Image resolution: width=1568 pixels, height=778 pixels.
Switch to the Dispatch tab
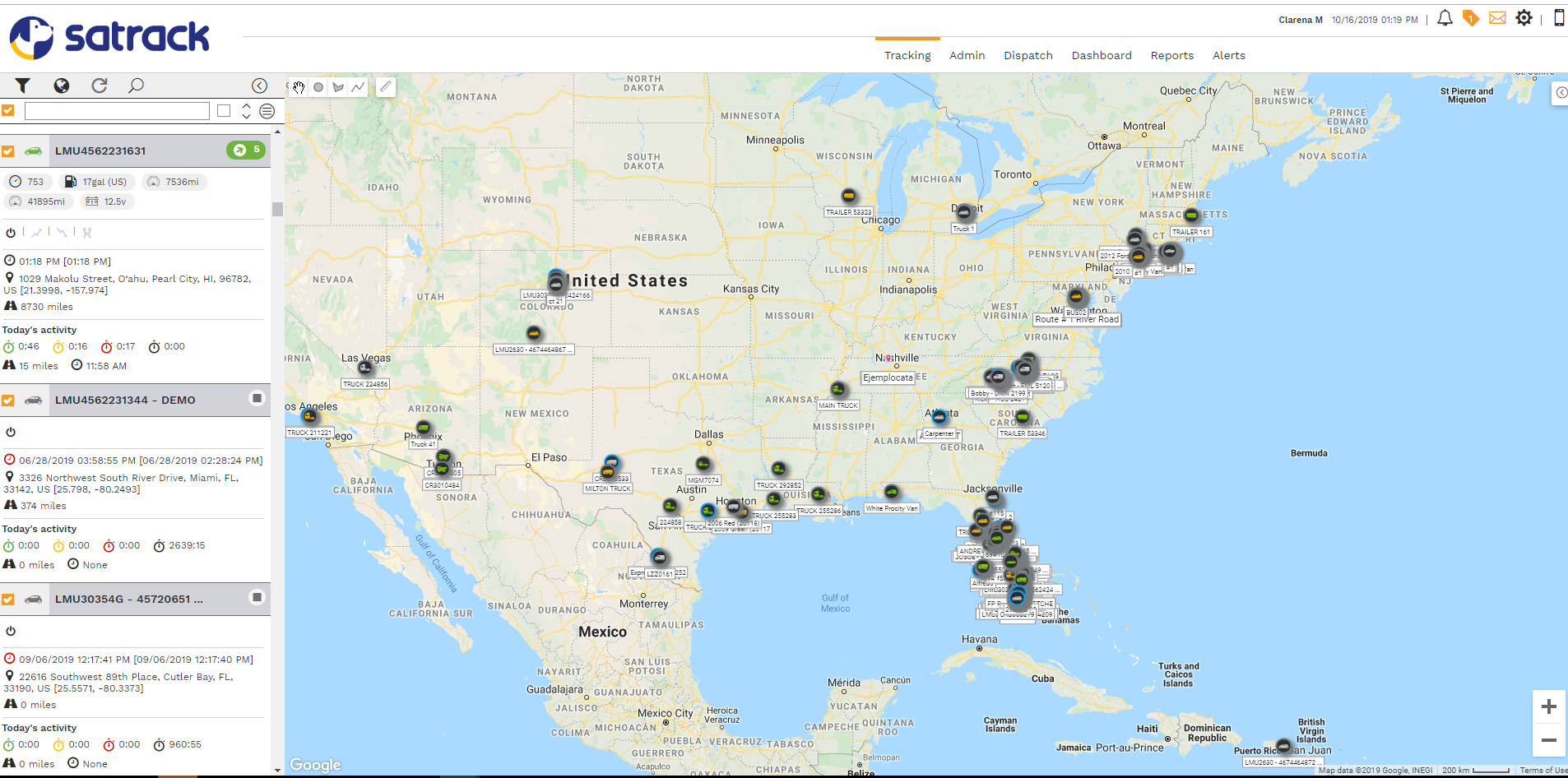tap(1027, 55)
